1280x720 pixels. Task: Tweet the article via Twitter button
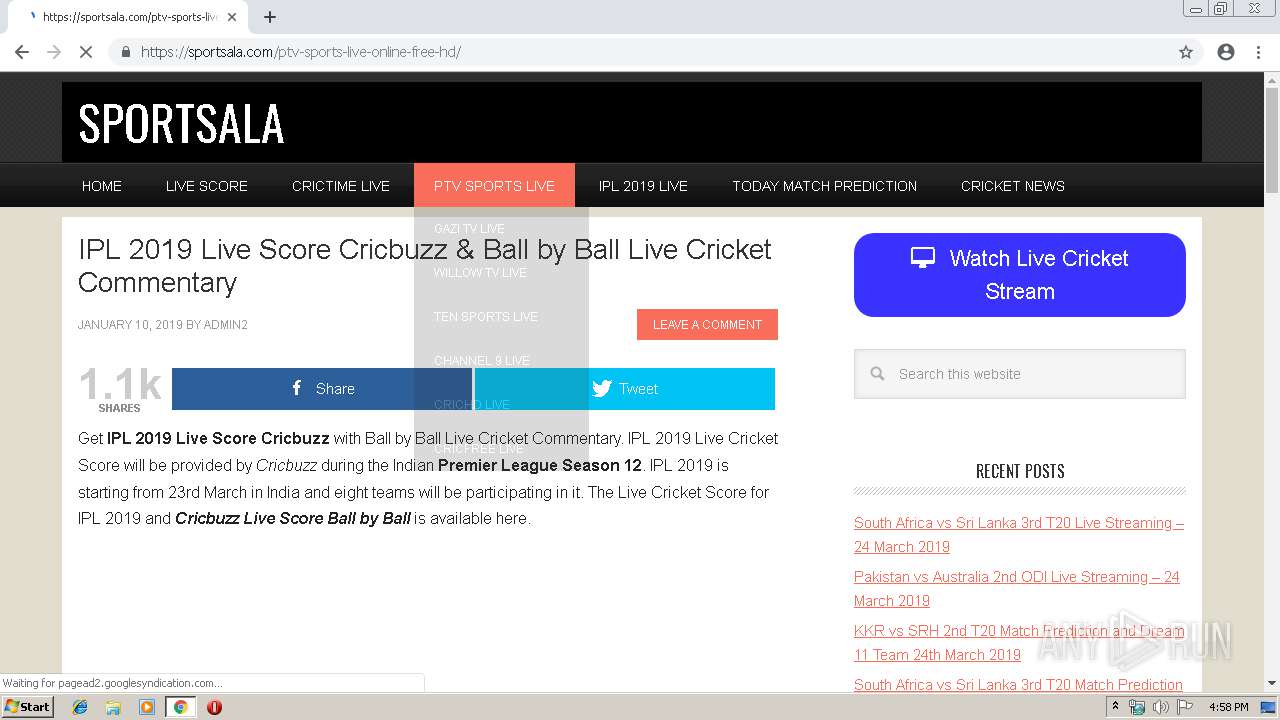click(x=625, y=389)
